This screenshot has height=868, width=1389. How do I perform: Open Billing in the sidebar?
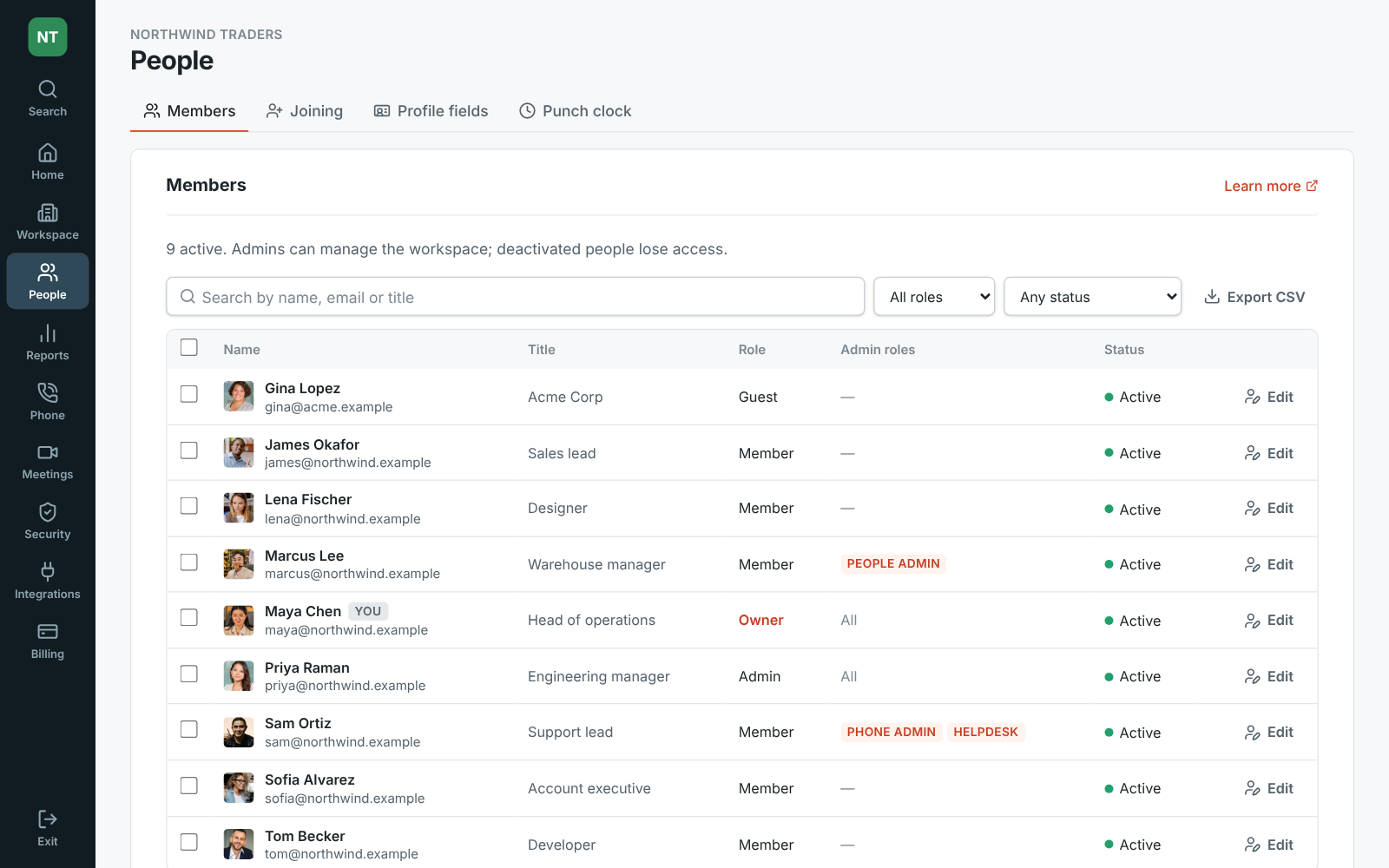point(48,641)
